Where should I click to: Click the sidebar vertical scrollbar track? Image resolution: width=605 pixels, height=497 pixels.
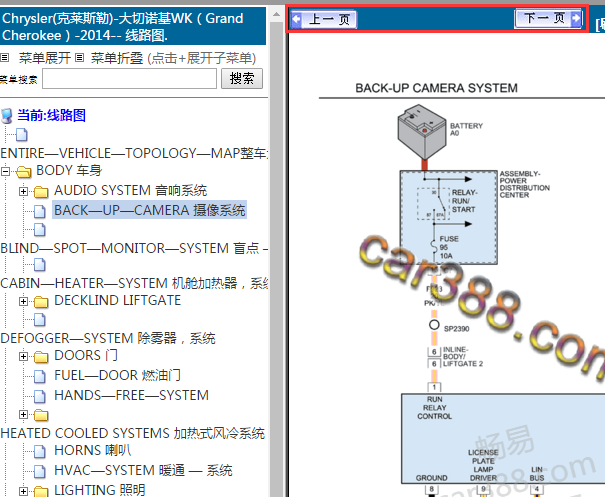click(x=276, y=259)
